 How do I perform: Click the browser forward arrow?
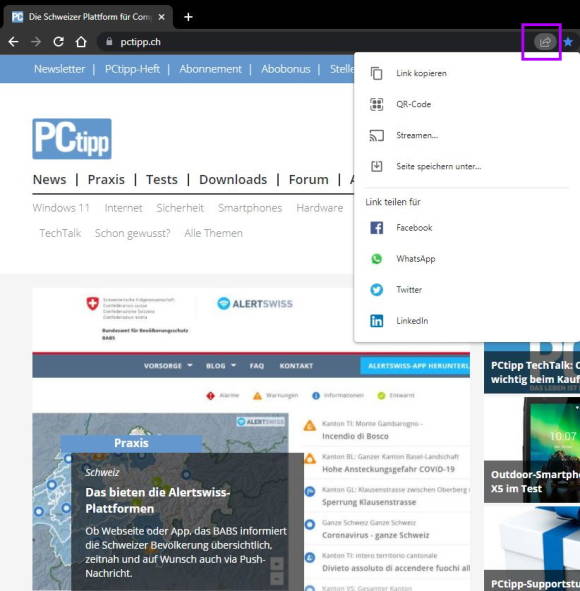36,42
